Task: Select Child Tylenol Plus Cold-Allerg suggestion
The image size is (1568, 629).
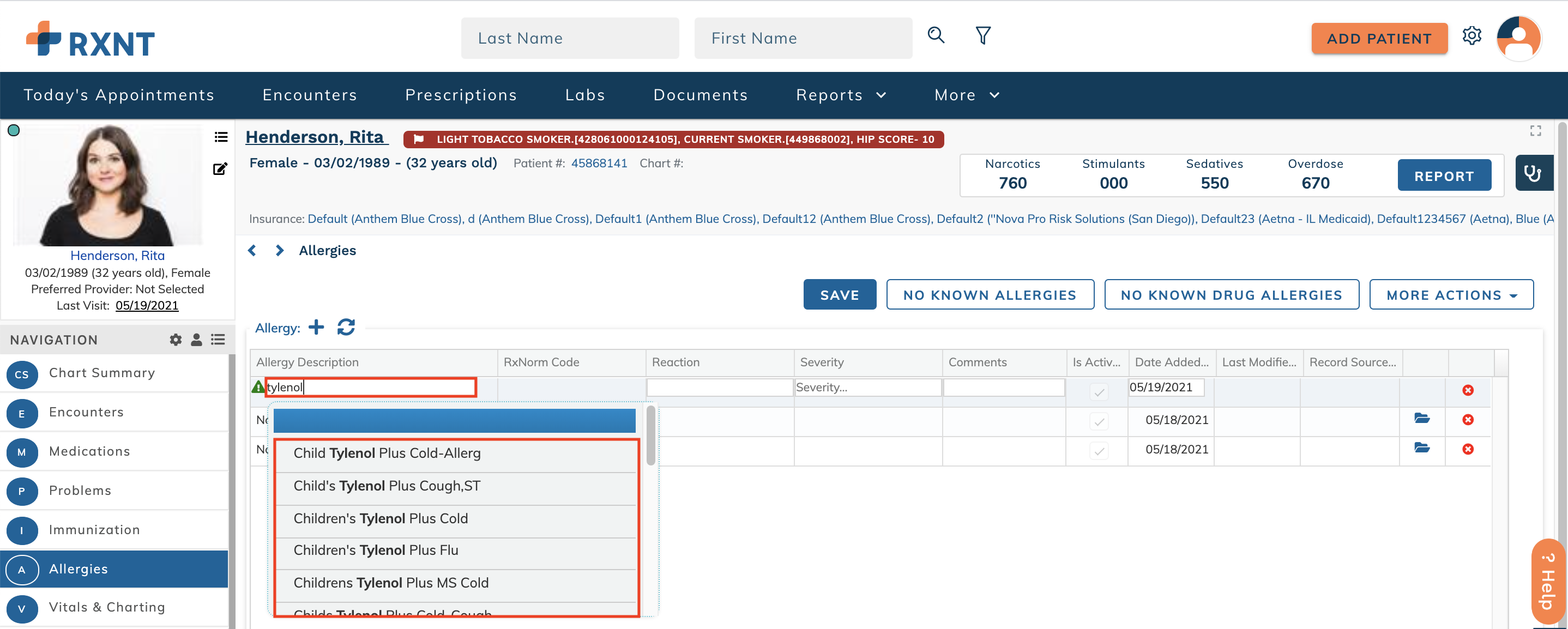Action: pos(455,454)
